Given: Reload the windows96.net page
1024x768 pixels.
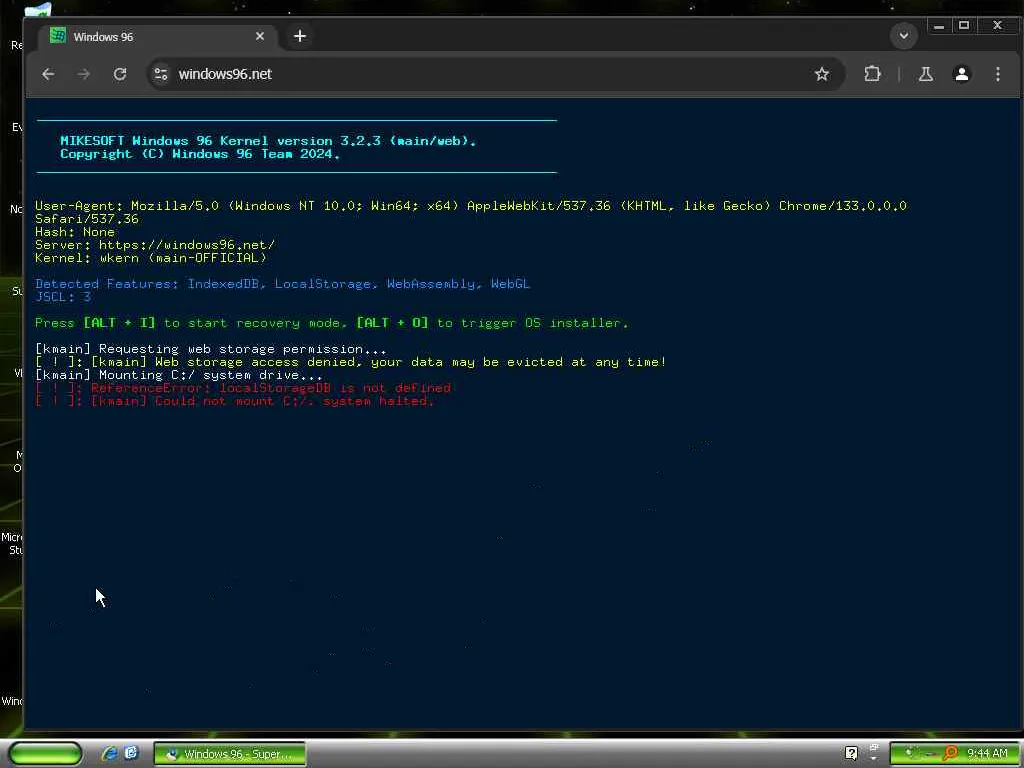Looking at the screenshot, I should (x=120, y=74).
